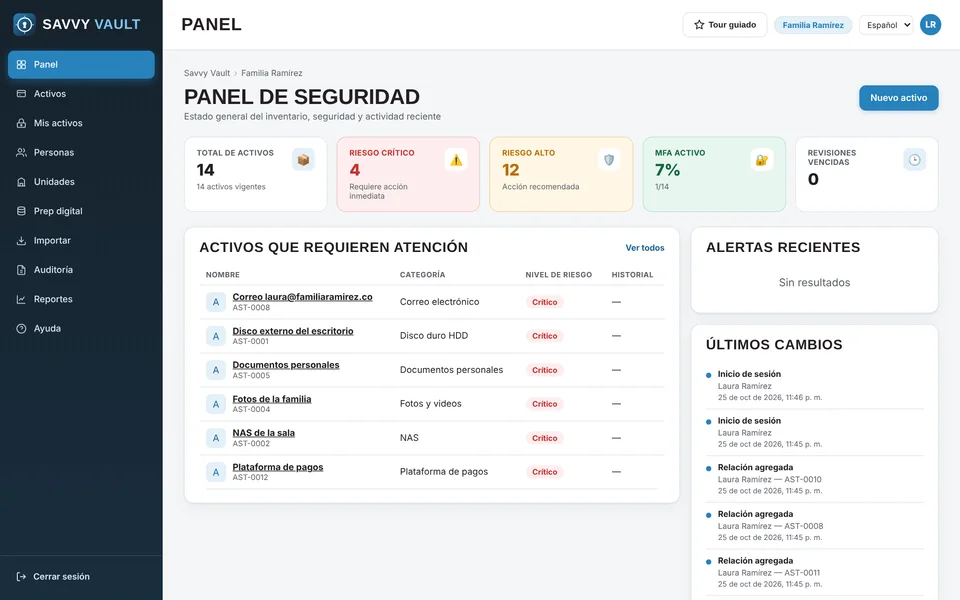The width and height of the screenshot is (960, 600).
Task: Click the Personas people icon
Action: tap(21, 152)
